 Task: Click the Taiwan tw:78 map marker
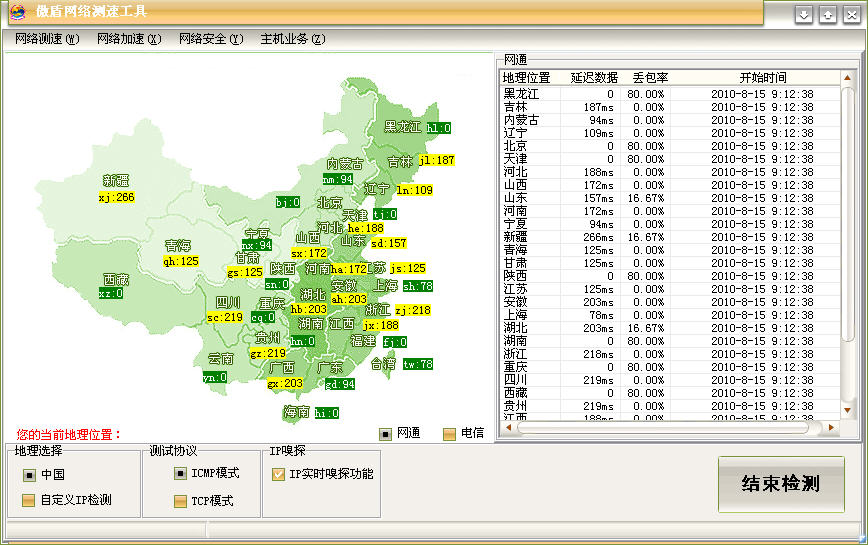coord(417,365)
